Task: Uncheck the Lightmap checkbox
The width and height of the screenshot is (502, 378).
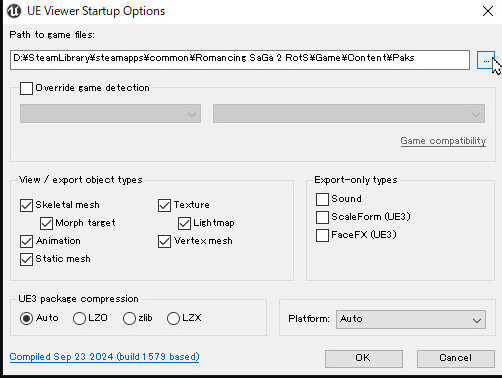Action: tap(184, 223)
